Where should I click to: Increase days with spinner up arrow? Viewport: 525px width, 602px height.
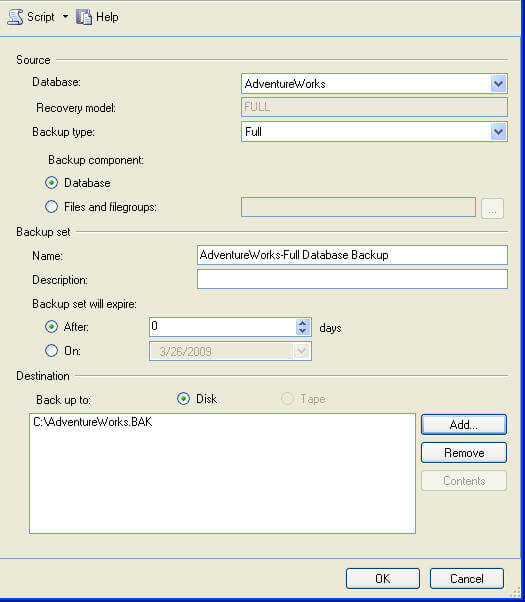[303, 323]
